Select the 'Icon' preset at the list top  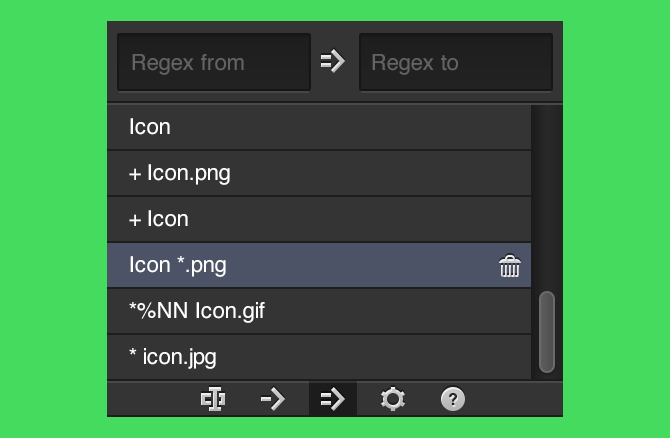click(x=150, y=127)
